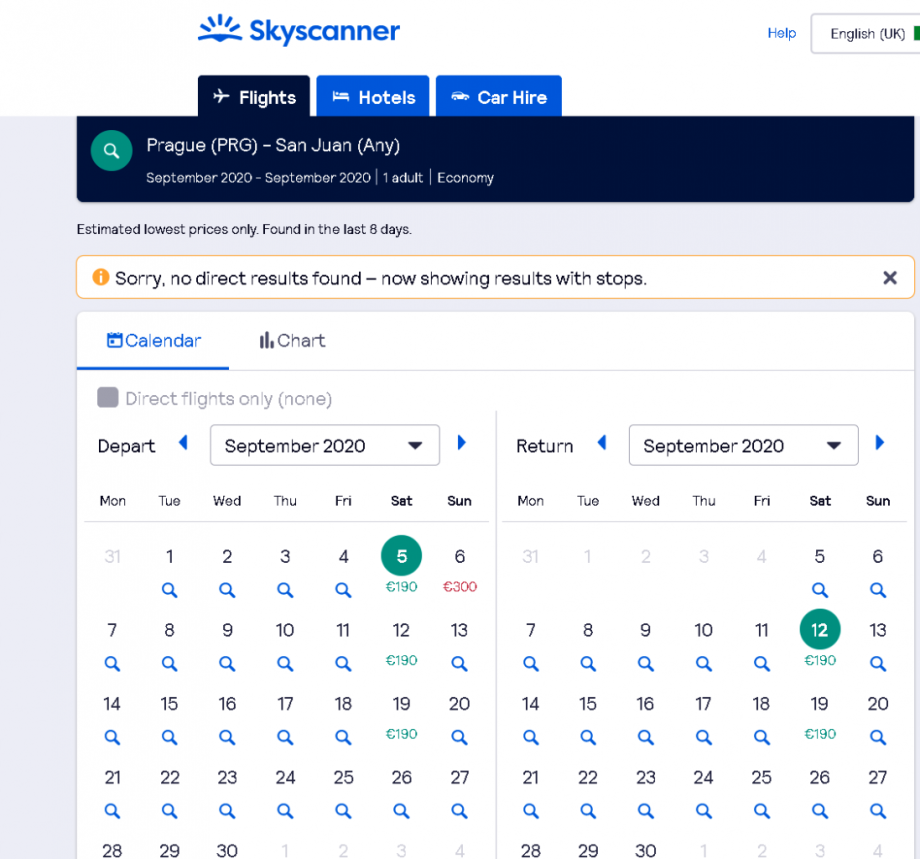Open the Return month dropdown
920x859 pixels.
click(743, 446)
